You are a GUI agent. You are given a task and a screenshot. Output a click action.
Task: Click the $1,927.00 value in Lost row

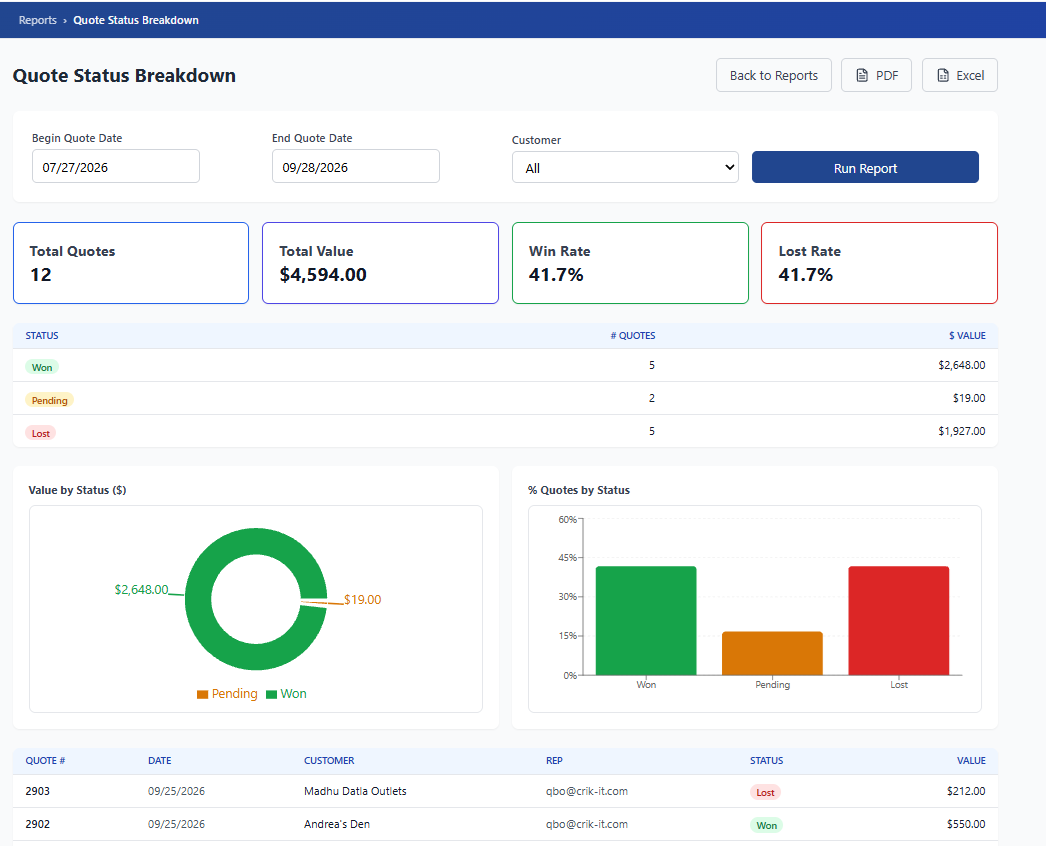[961, 431]
